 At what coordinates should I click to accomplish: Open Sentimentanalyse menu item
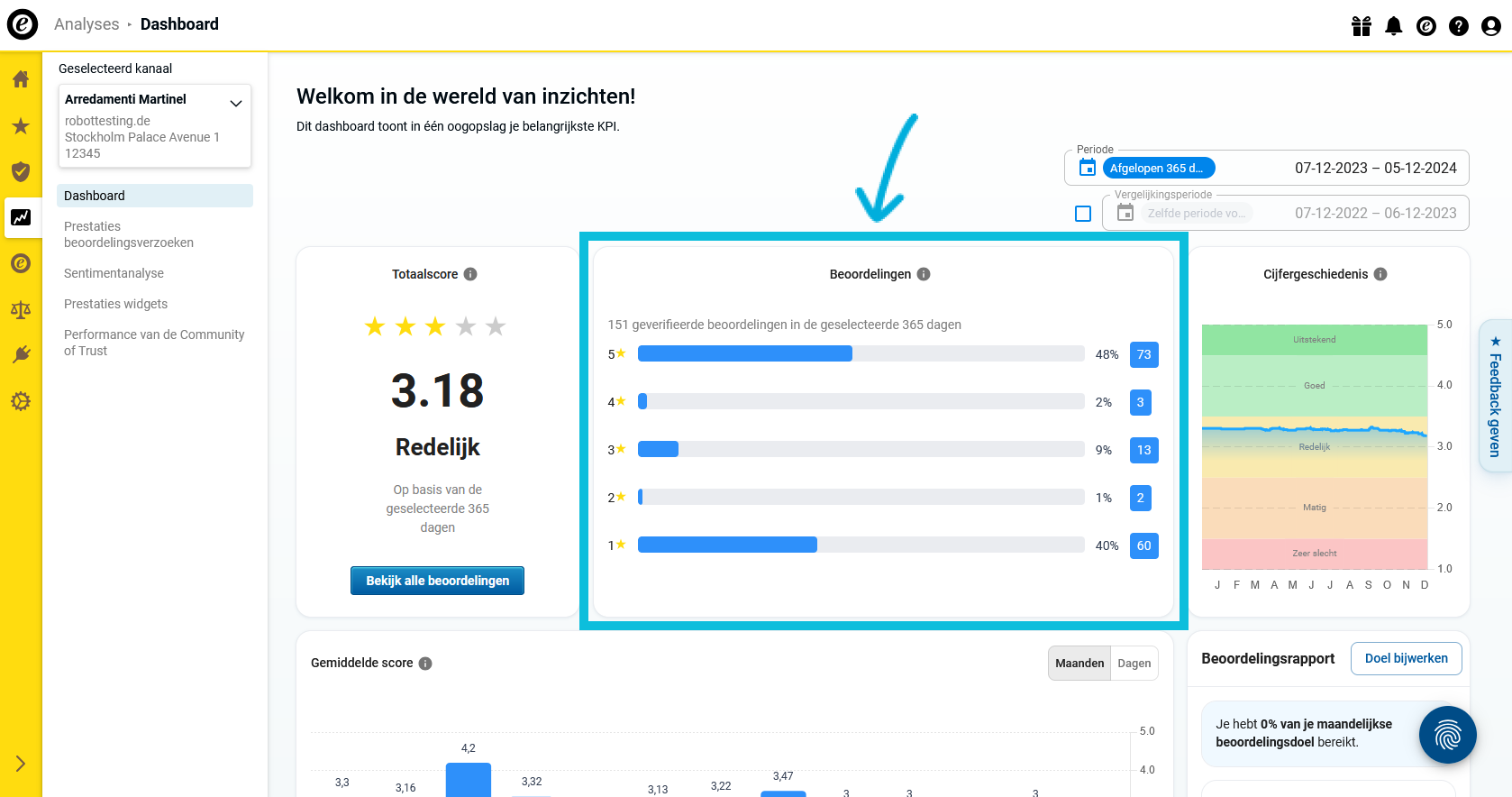tap(114, 273)
